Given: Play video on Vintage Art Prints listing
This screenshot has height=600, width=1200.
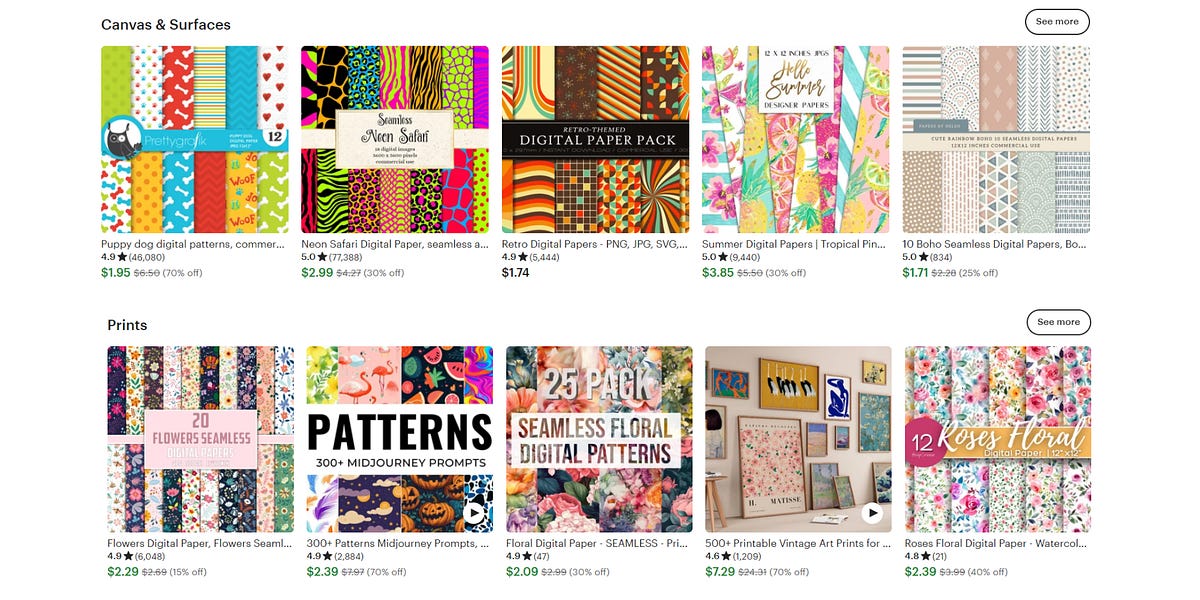Looking at the screenshot, I should coord(873,513).
